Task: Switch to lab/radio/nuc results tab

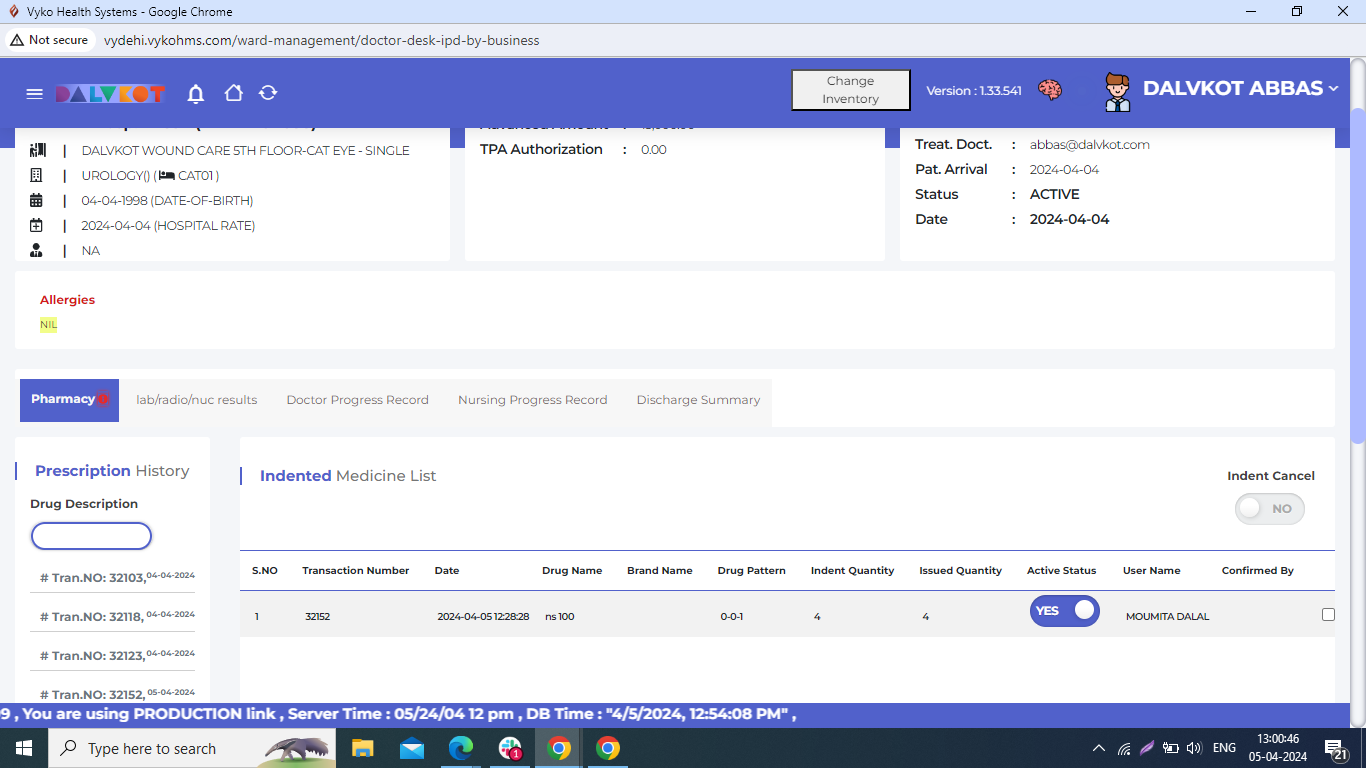Action: tap(197, 400)
